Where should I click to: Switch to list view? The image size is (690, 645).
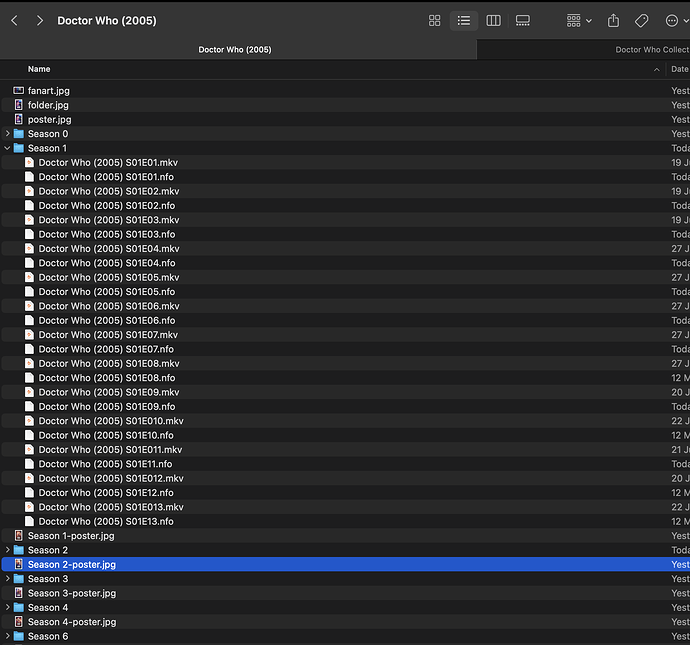(x=464, y=21)
